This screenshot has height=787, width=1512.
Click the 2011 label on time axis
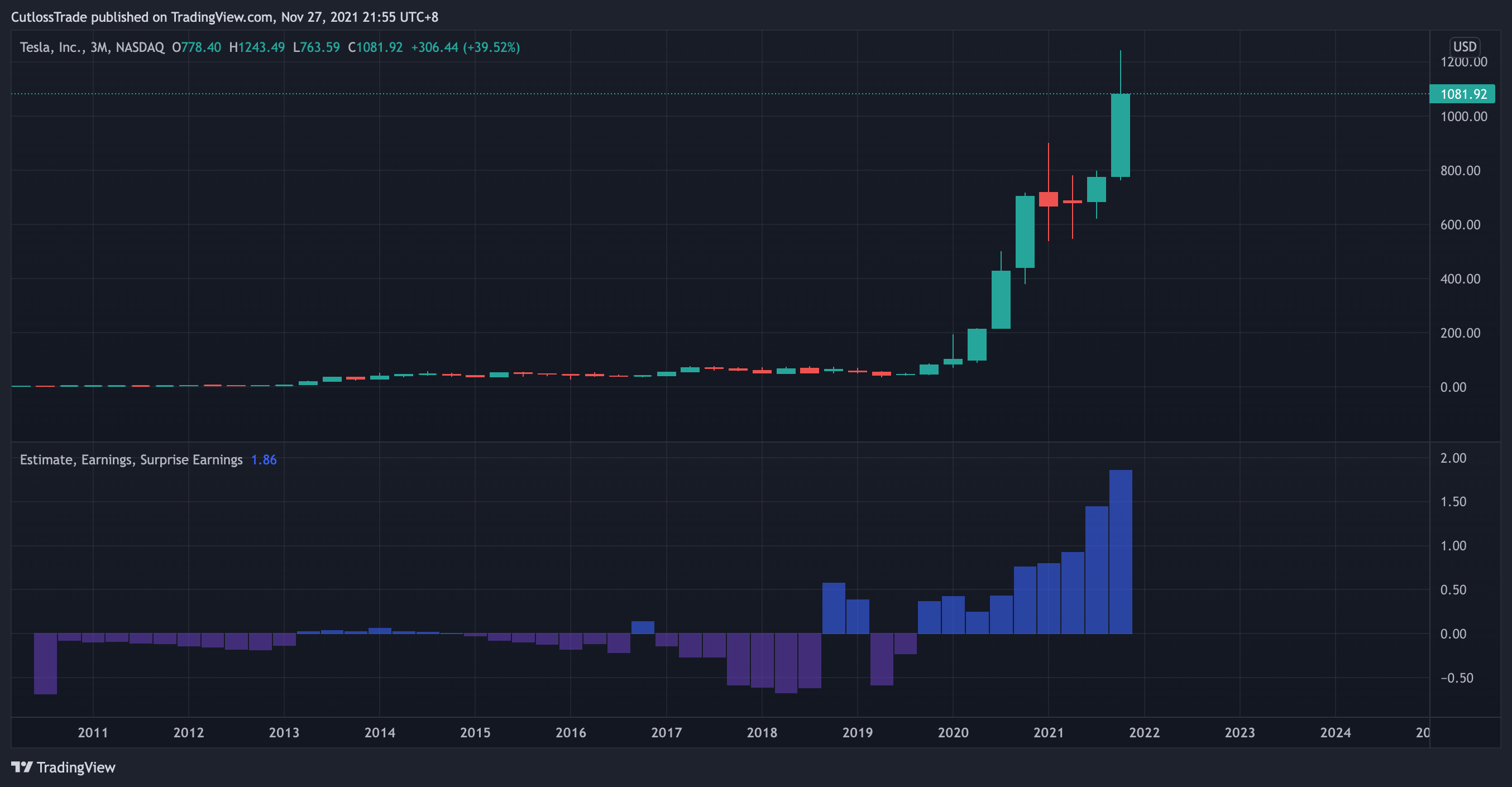pos(93,732)
